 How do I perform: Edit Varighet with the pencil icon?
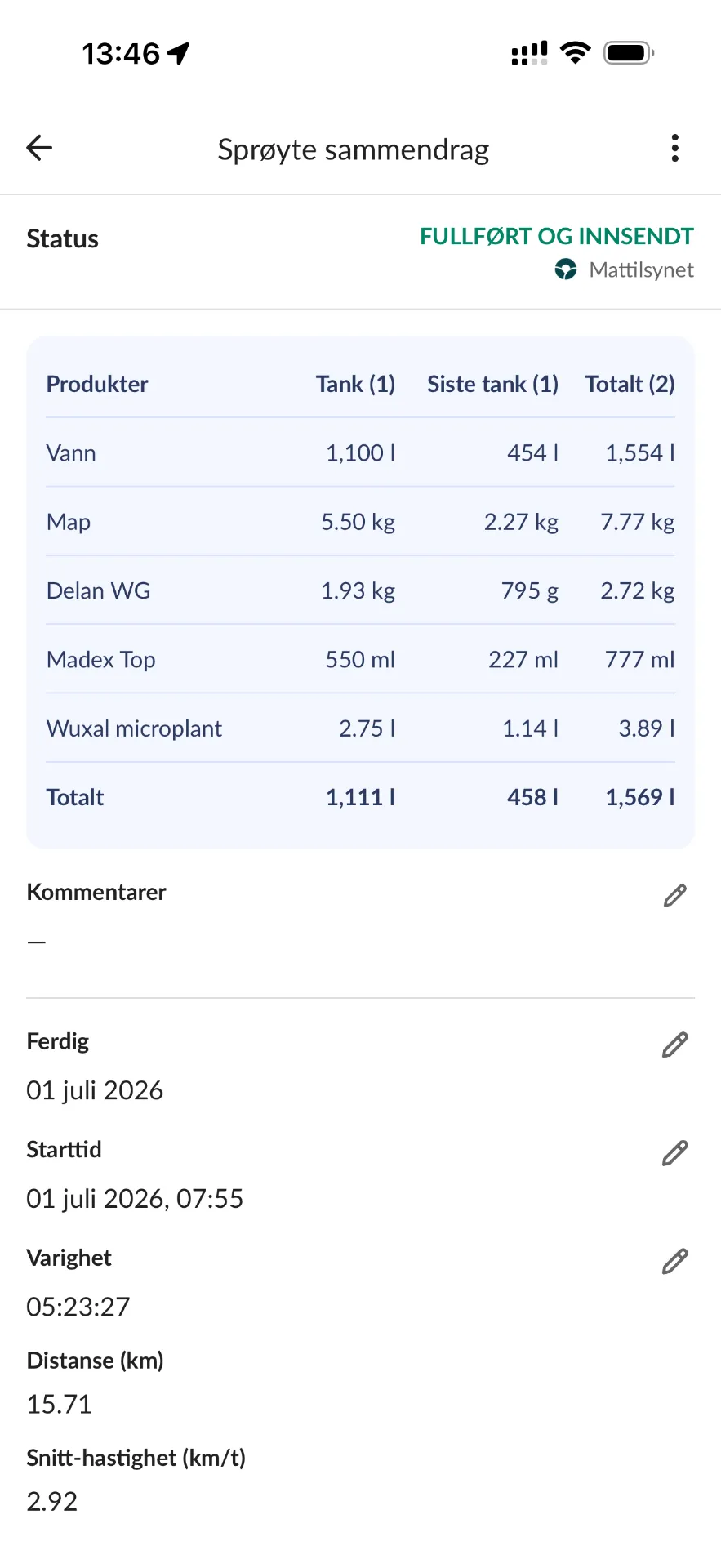coord(674,1262)
